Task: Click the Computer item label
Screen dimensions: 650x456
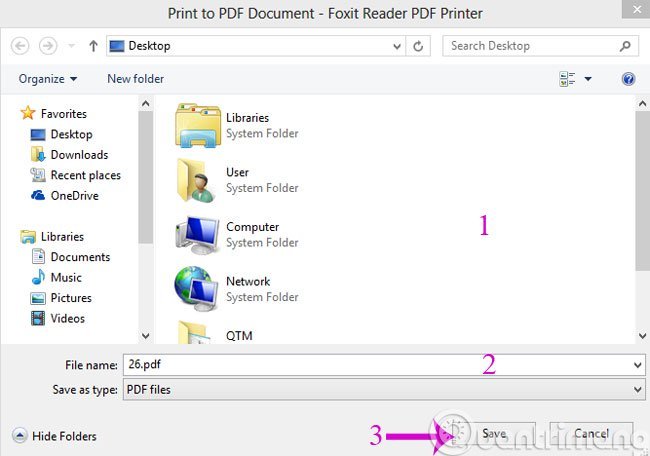Action: coord(252,227)
